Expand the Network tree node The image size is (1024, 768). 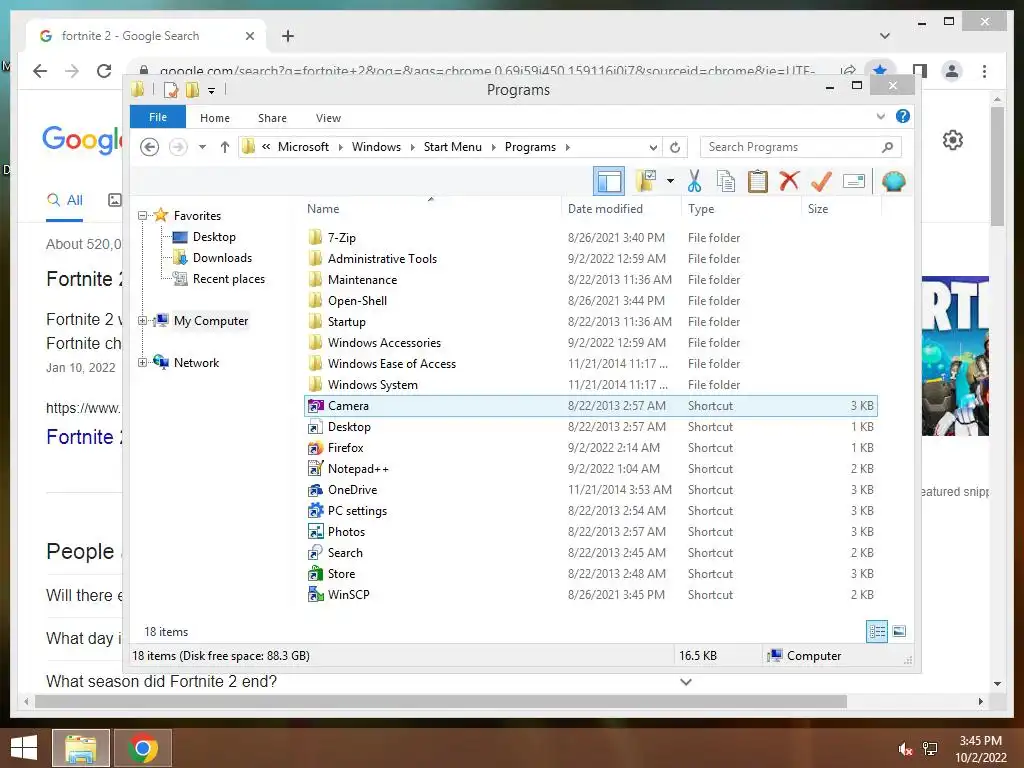(x=142, y=362)
